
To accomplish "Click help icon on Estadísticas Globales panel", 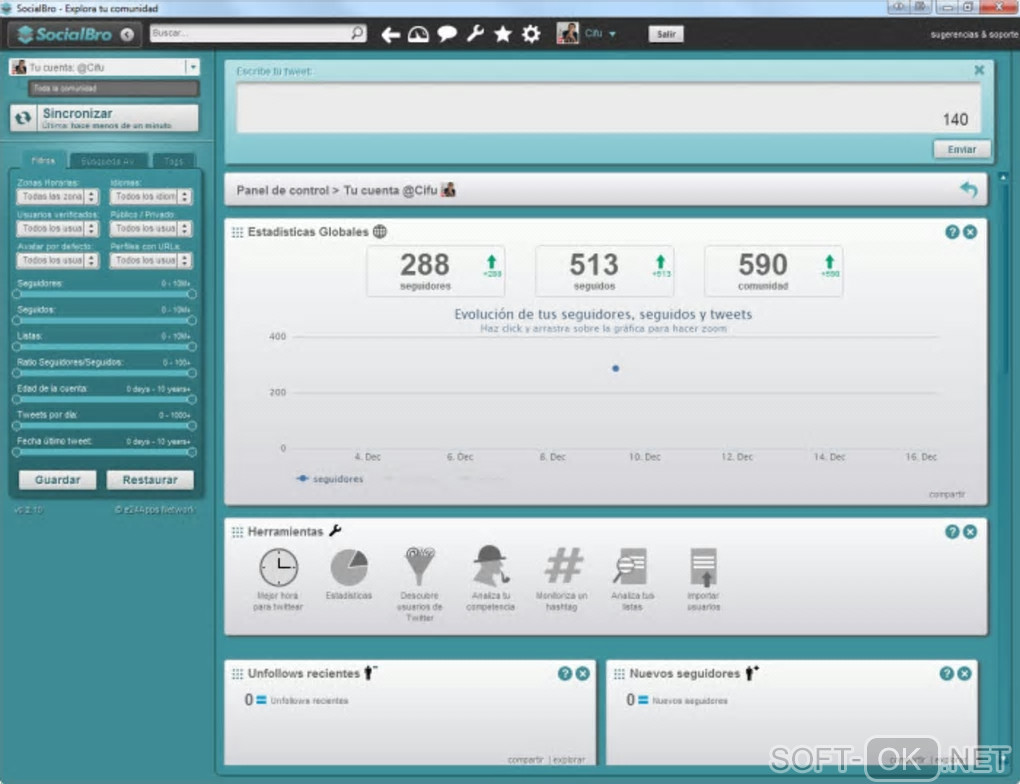I will pos(952,232).
